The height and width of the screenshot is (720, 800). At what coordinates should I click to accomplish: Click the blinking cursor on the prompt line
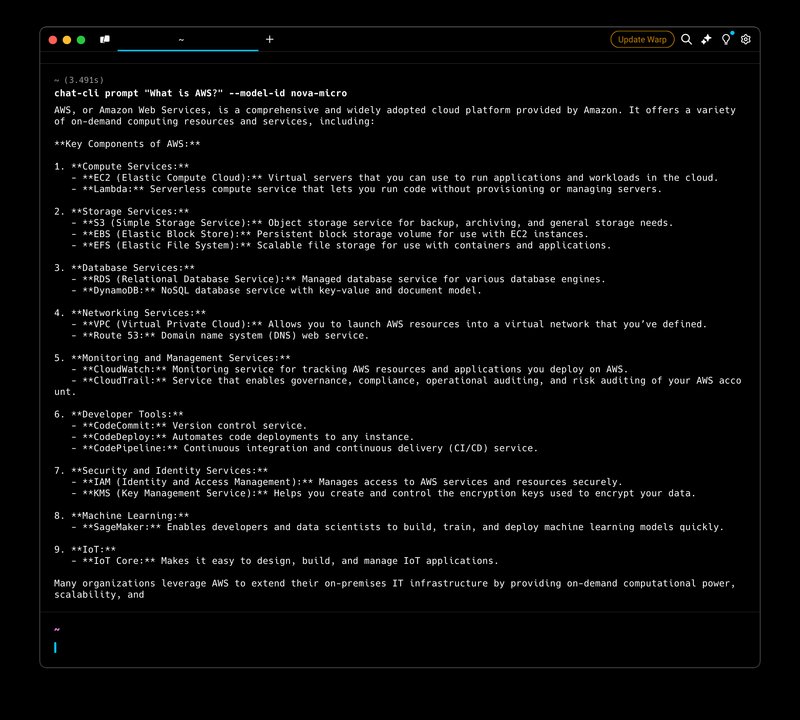(x=57, y=646)
